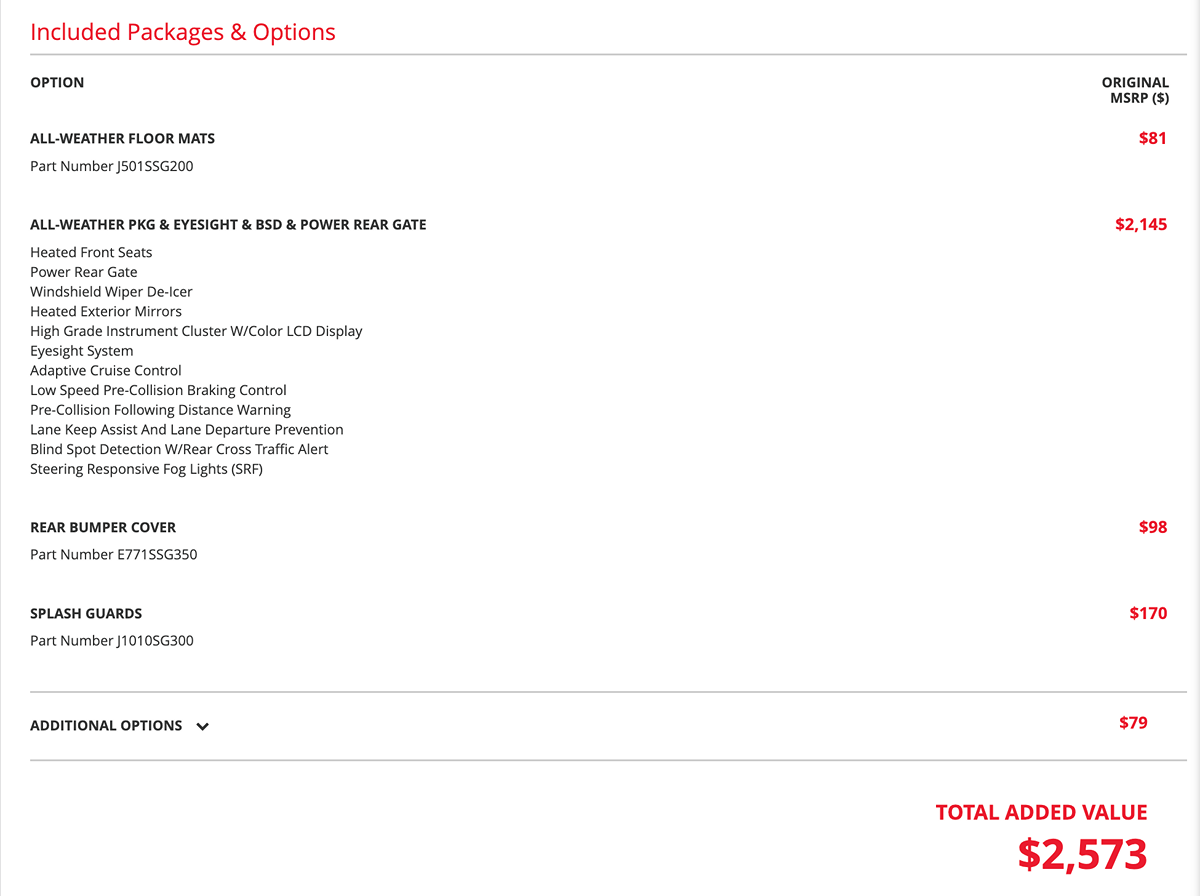The height and width of the screenshot is (896, 1200).
Task: Select the Rear Bumper Cover title
Action: point(103,527)
